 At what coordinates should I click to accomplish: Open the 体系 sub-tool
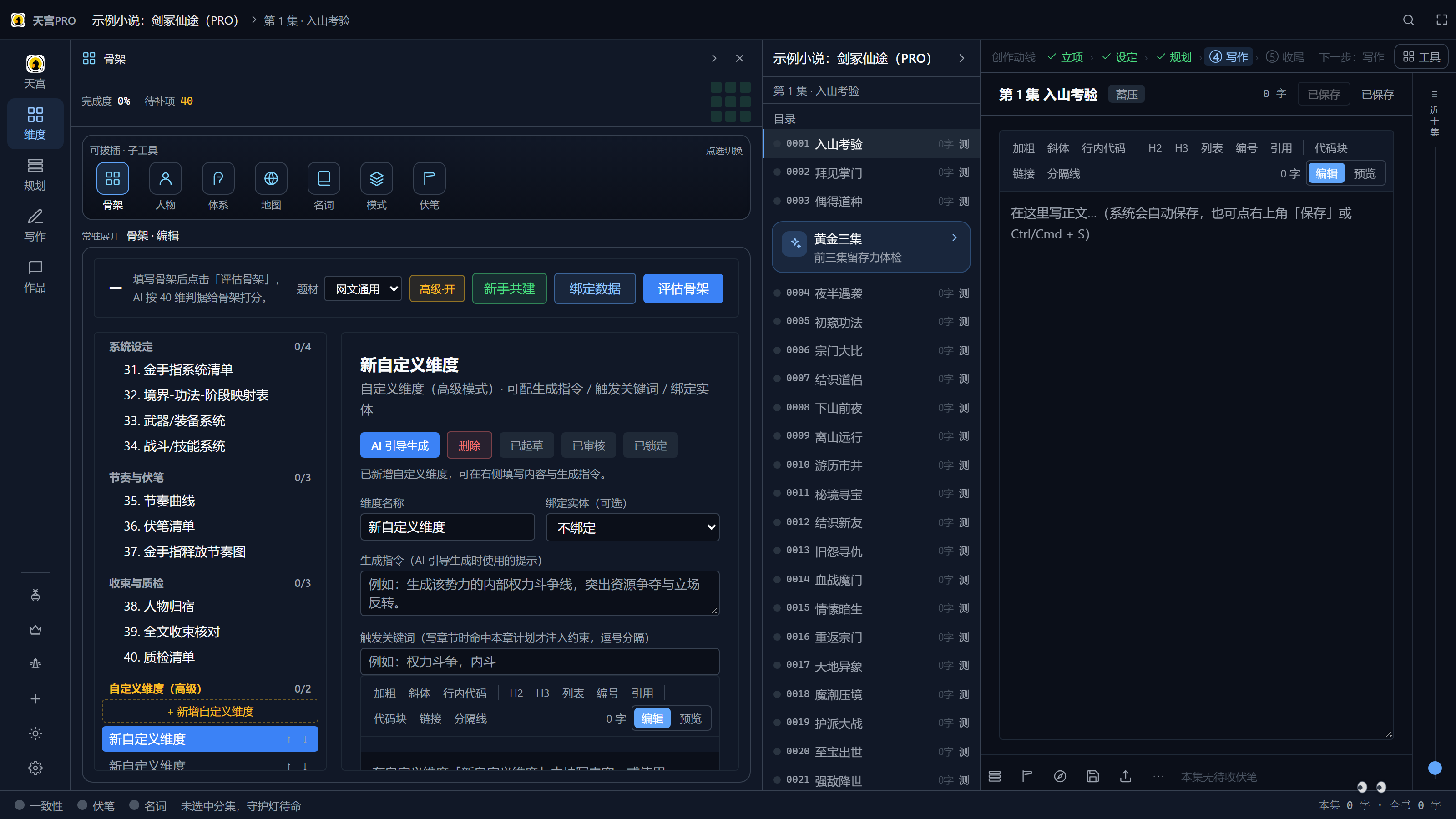(x=218, y=179)
